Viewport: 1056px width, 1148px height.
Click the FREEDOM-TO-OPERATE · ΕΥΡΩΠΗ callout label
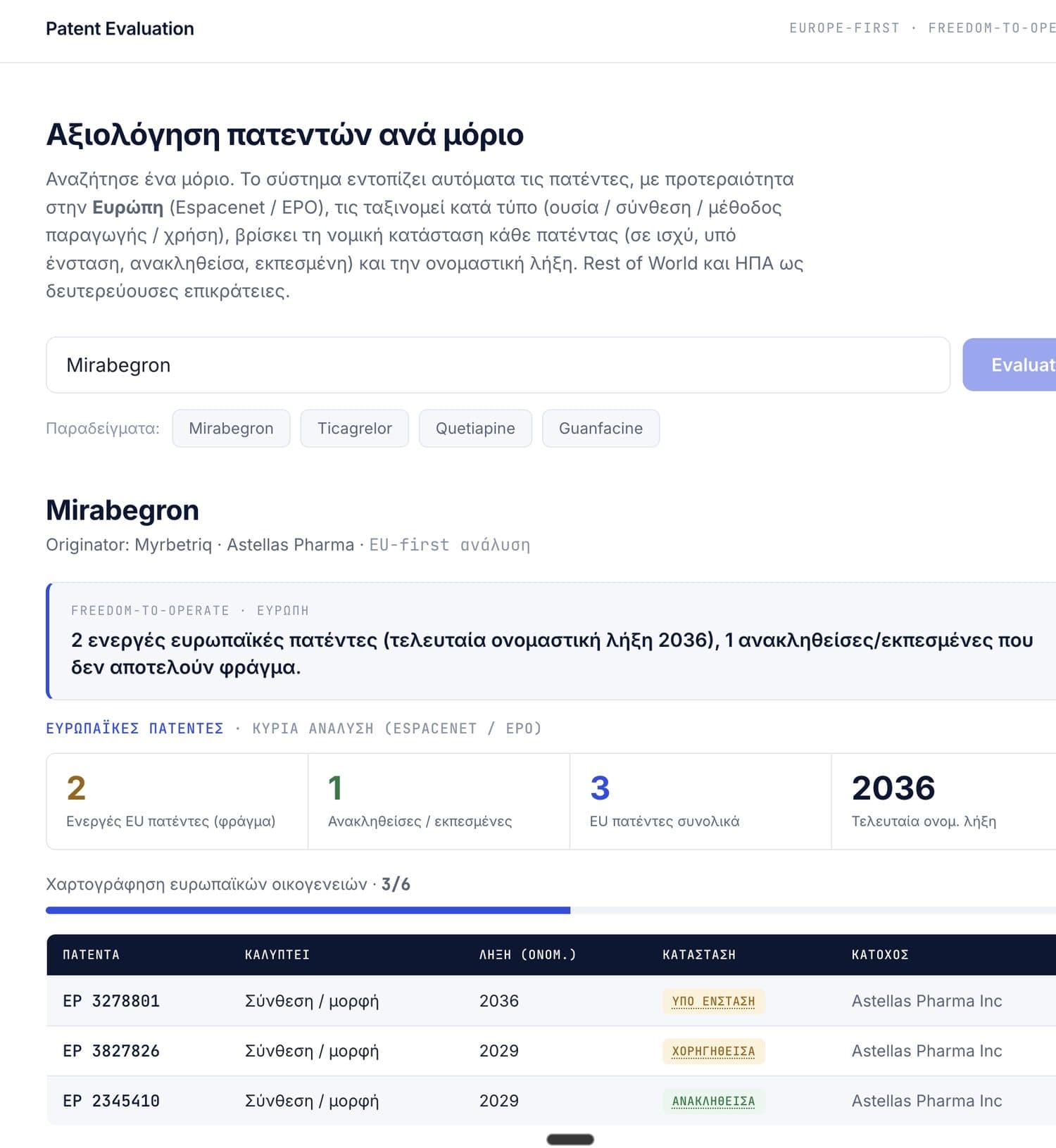point(190,610)
